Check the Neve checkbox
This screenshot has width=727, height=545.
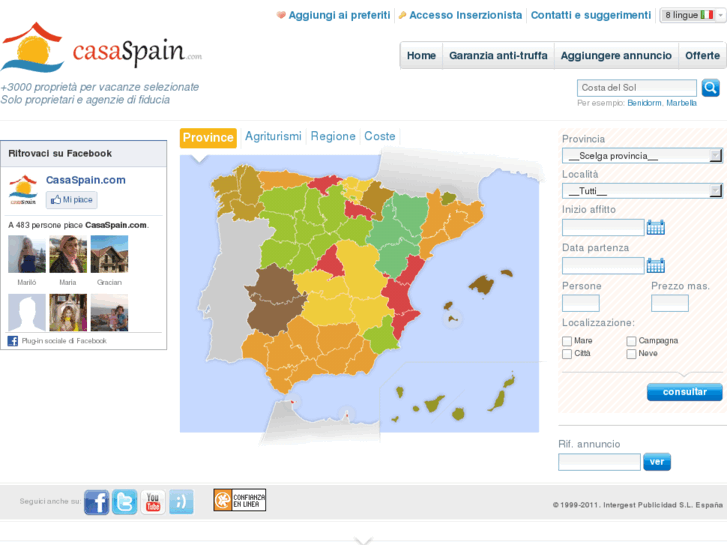(x=631, y=354)
